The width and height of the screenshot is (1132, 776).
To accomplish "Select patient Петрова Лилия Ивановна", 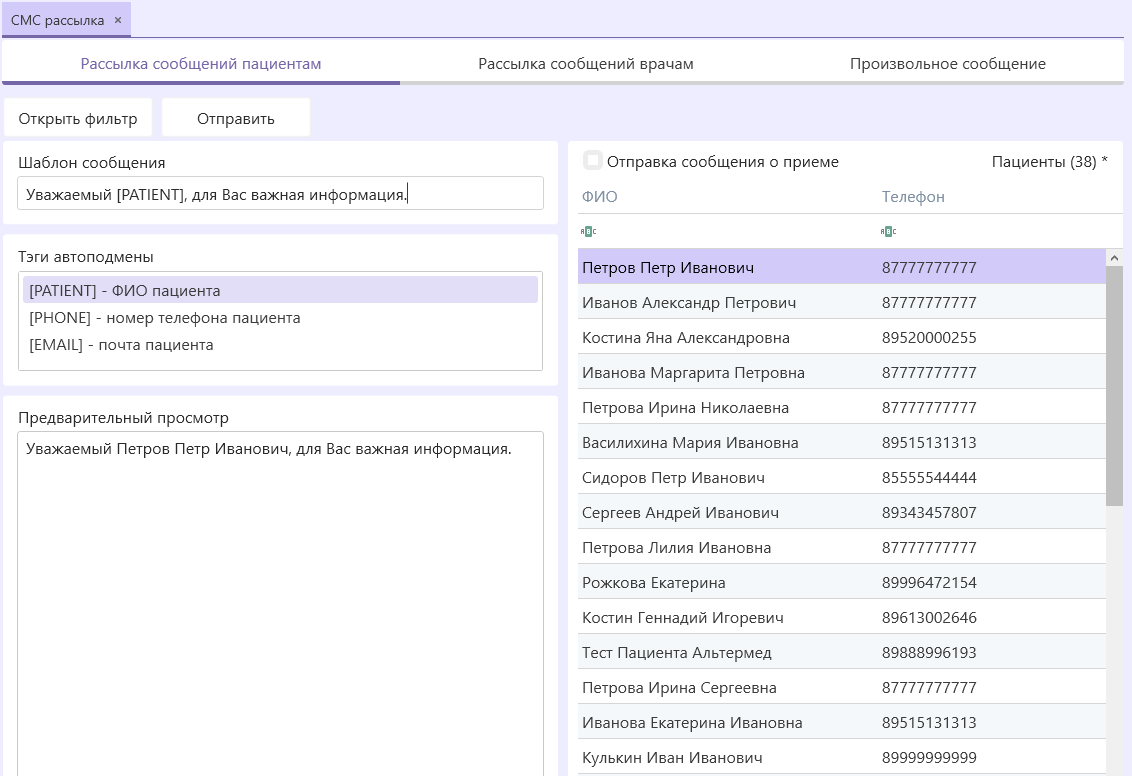I will click(x=842, y=547).
